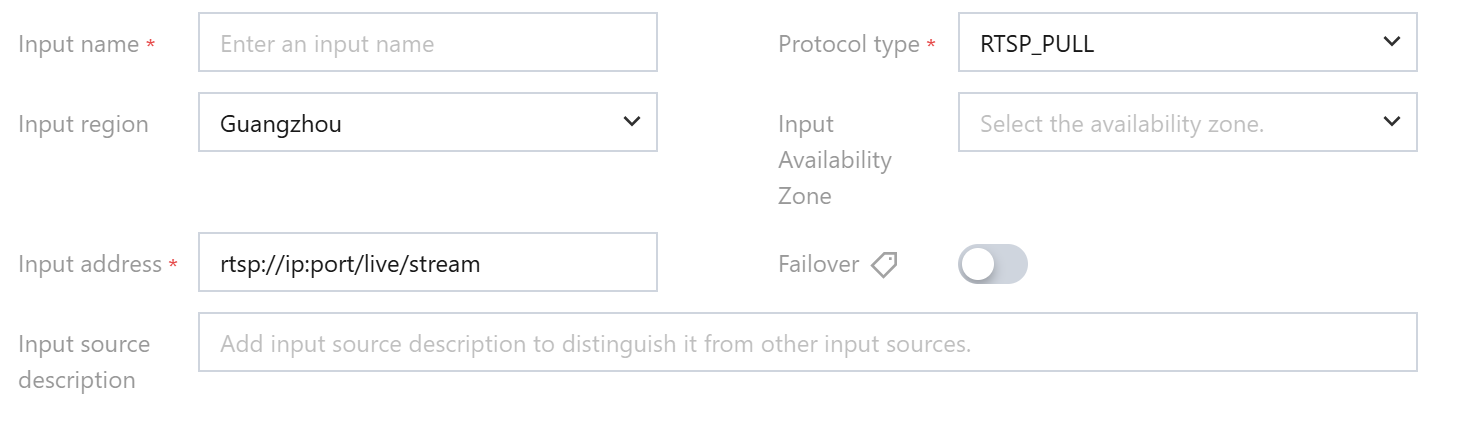Click the Failover tag info icon
The image size is (1457, 431).
[x=884, y=264]
